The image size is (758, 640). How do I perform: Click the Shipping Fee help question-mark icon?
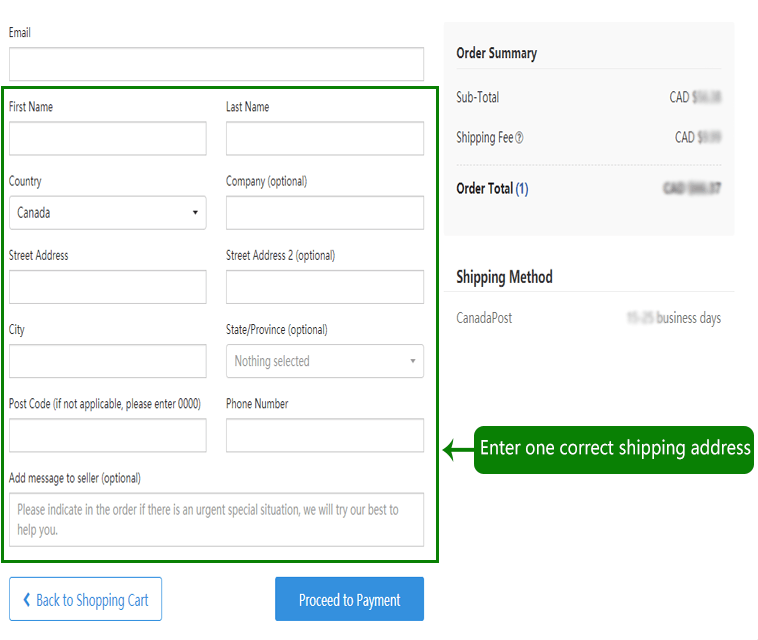(x=519, y=138)
